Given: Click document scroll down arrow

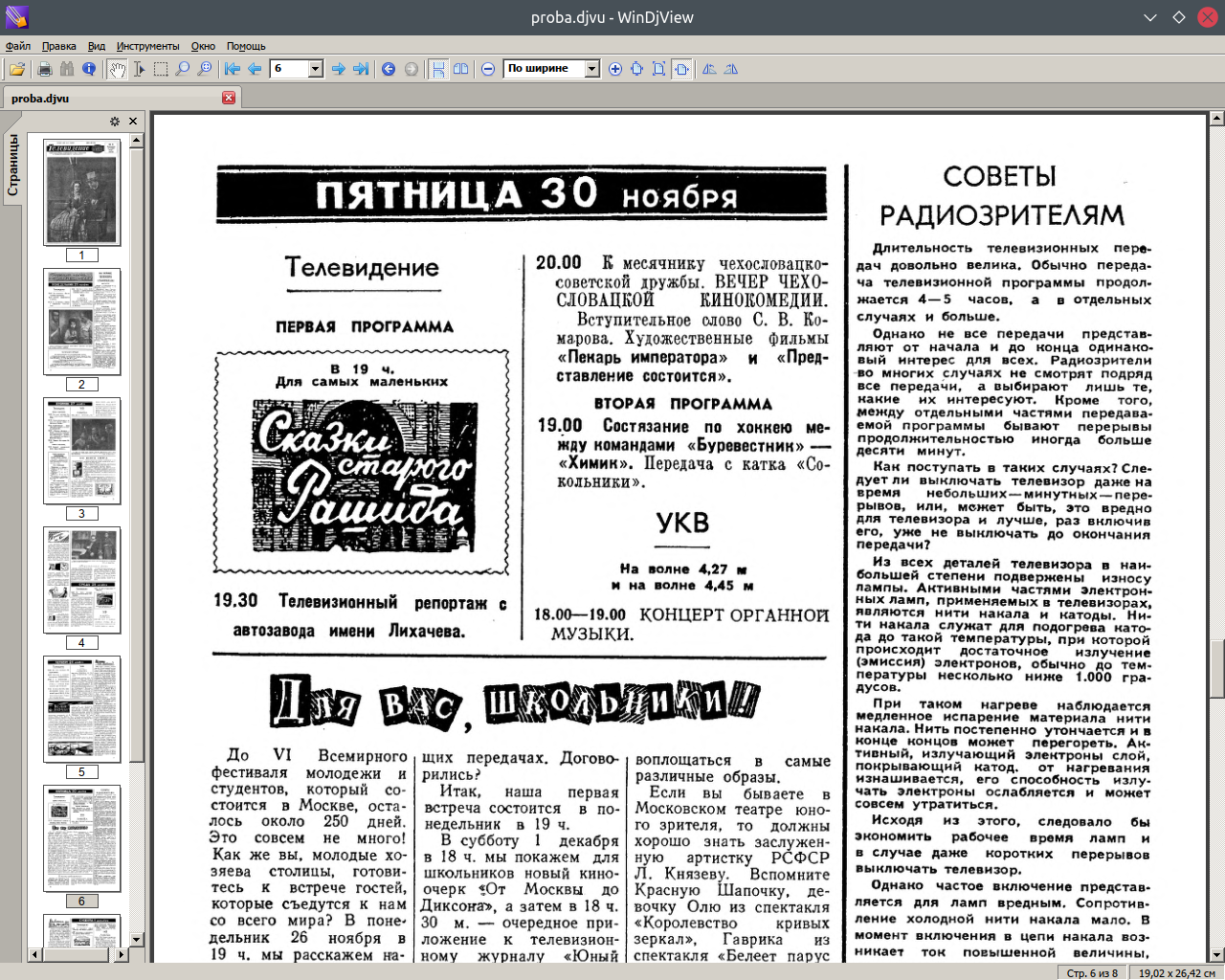Looking at the screenshot, I should 1217,954.
